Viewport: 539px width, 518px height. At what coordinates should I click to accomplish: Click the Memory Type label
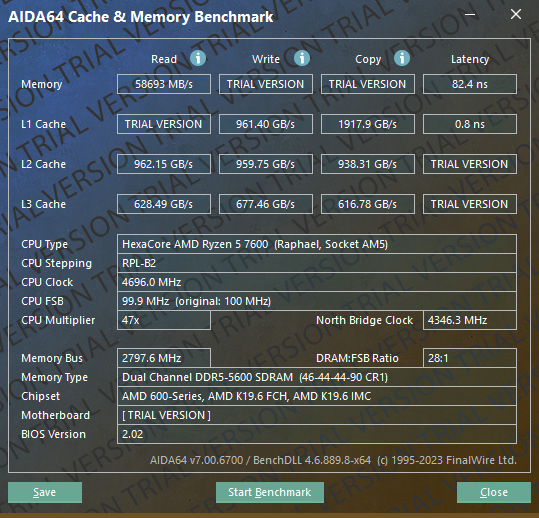(x=55, y=378)
